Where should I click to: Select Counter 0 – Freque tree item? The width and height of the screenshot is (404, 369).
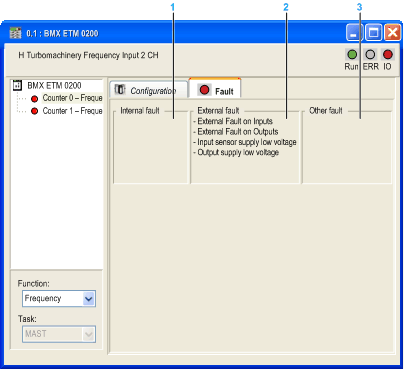click(72, 98)
